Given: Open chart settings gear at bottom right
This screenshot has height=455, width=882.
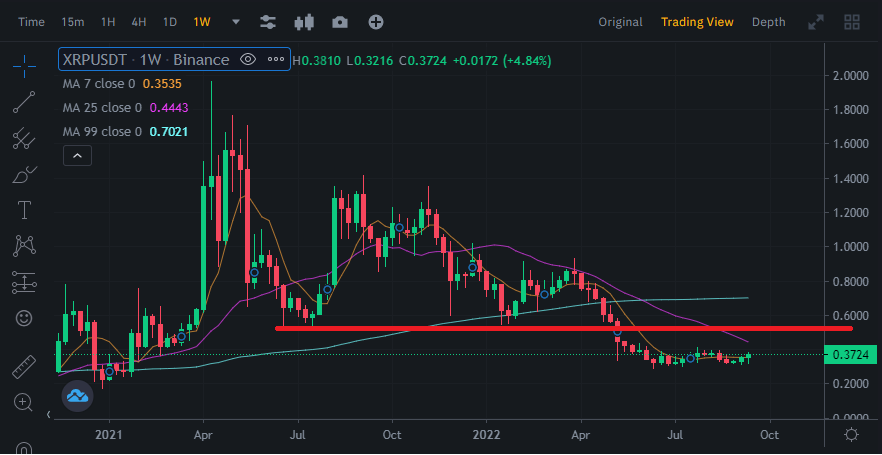Looking at the screenshot, I should point(852,435).
